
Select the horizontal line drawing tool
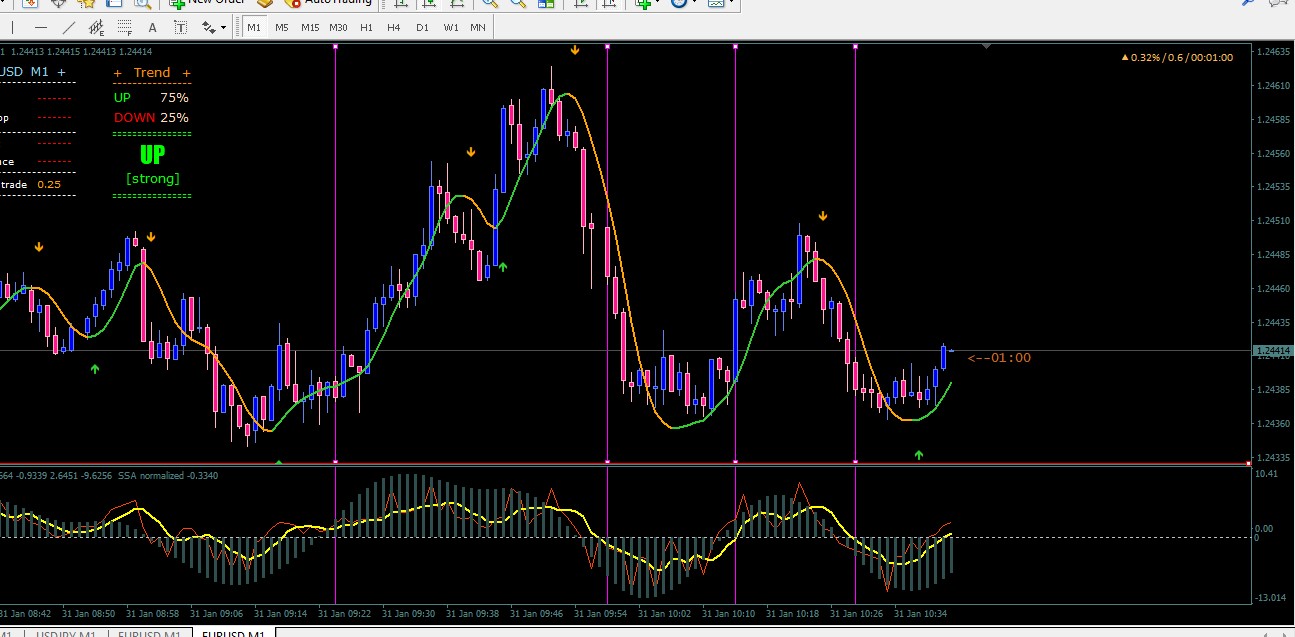pos(40,27)
